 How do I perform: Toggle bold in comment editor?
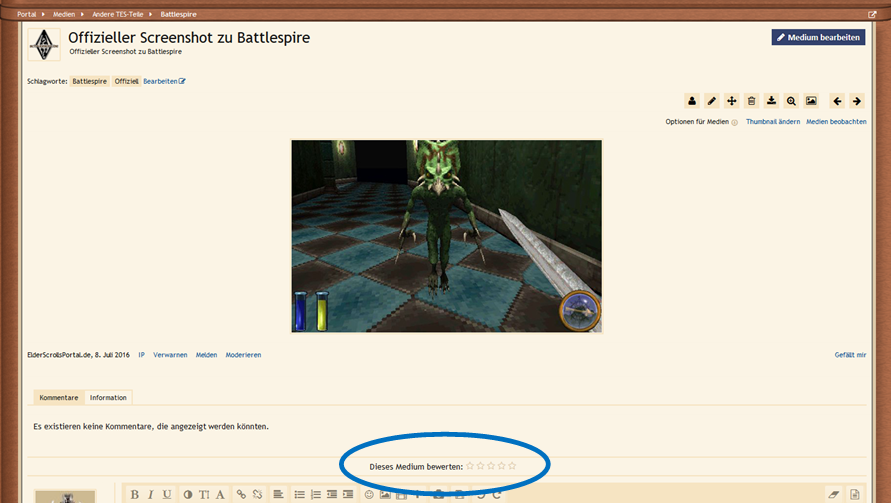pos(135,494)
